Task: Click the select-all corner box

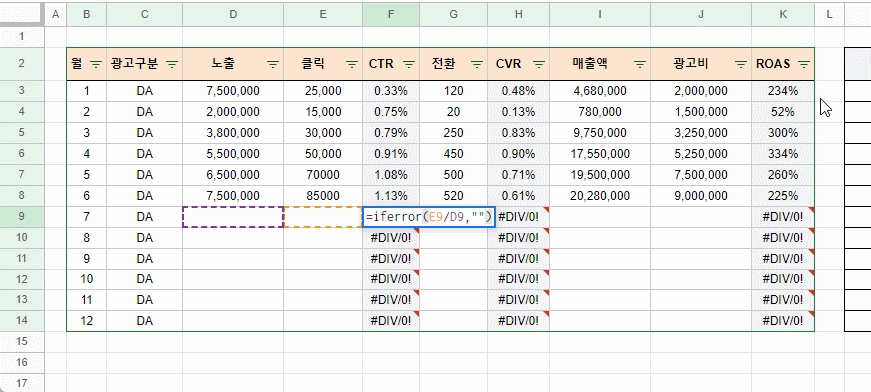Action: click(x=22, y=15)
